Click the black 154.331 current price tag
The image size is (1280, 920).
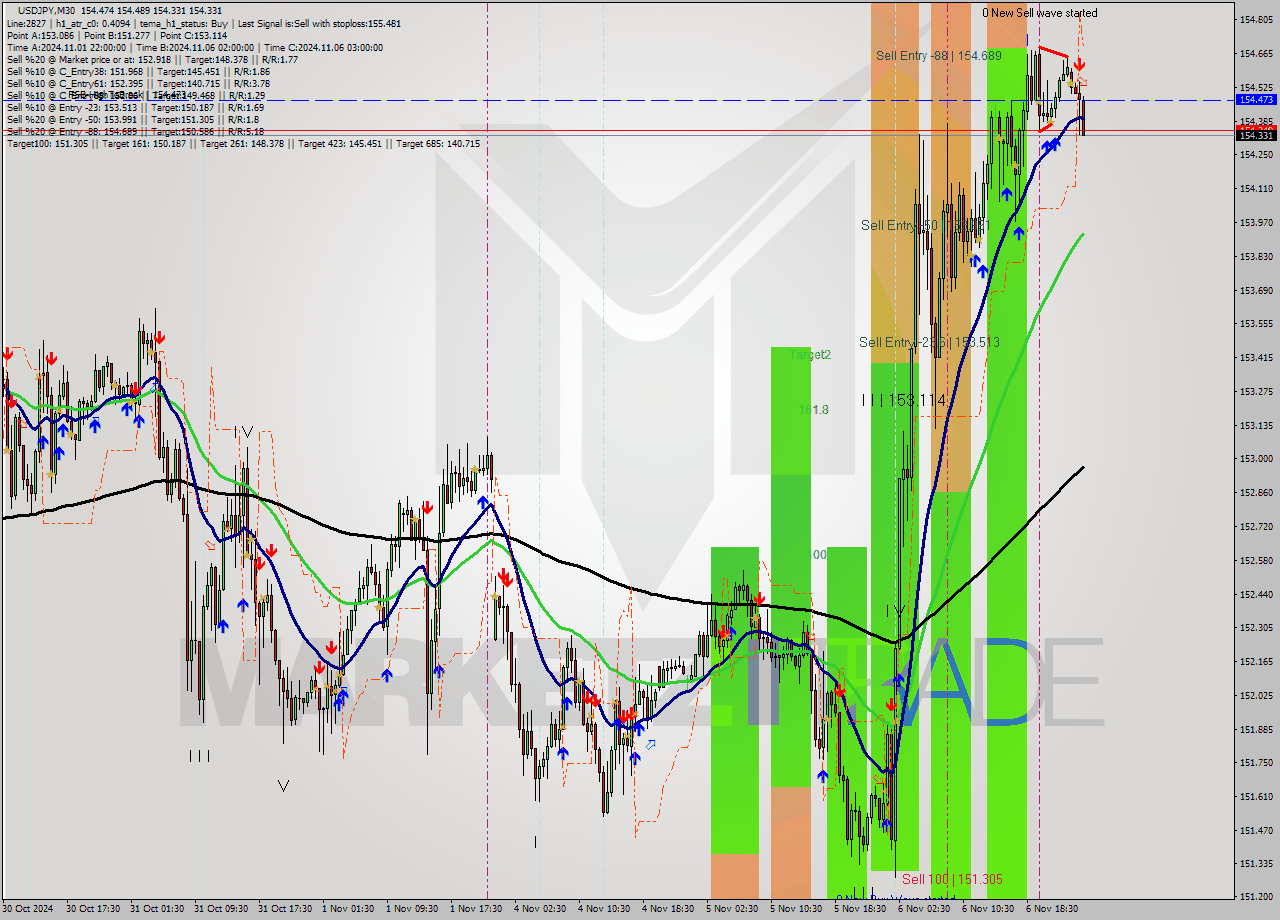point(1256,135)
